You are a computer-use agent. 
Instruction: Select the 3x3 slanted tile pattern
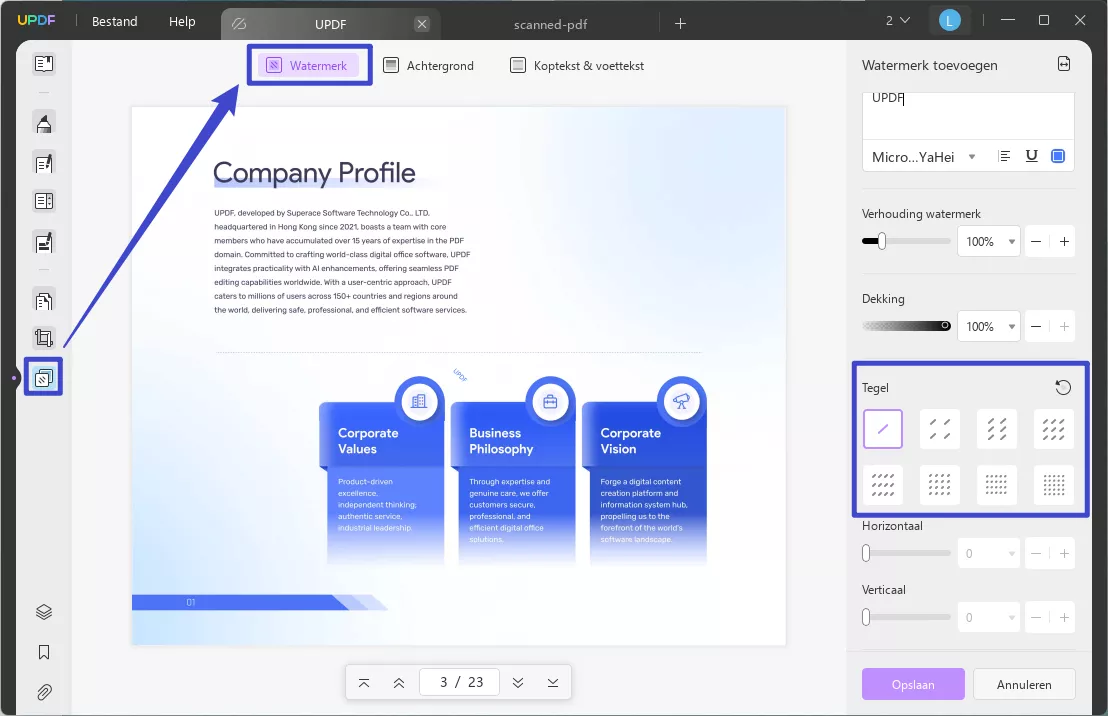point(1054,429)
